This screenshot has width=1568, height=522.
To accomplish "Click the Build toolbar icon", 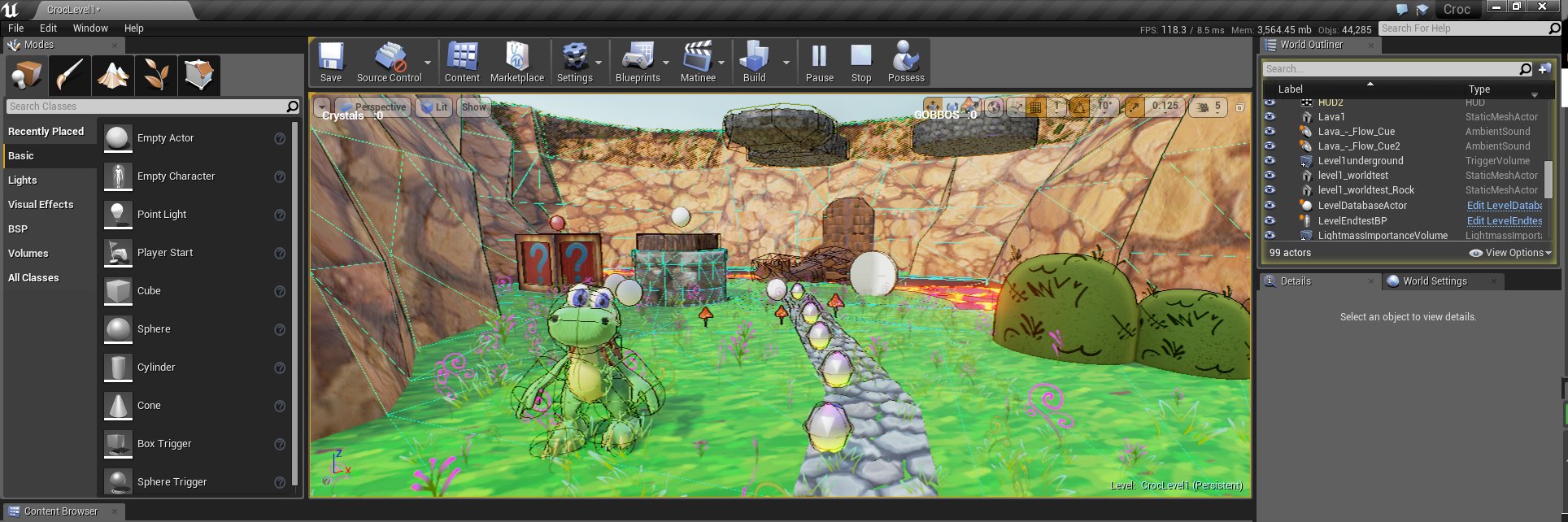I will click(x=755, y=63).
